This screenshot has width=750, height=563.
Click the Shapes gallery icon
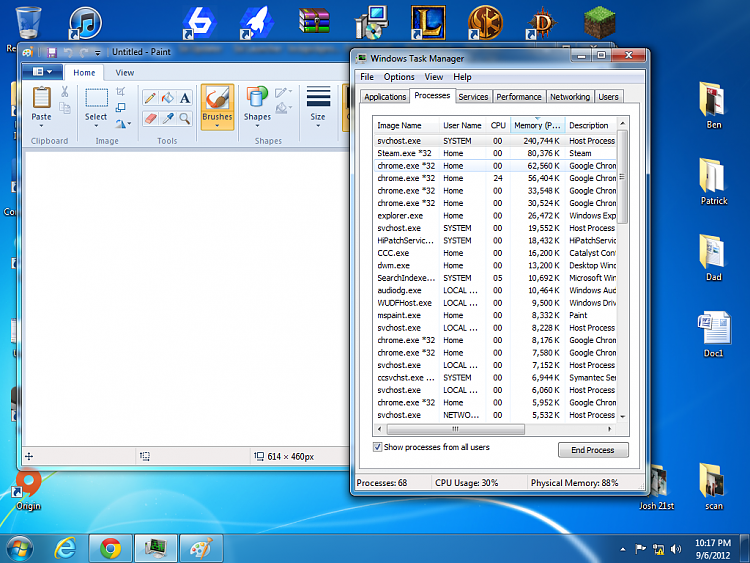[x=257, y=97]
